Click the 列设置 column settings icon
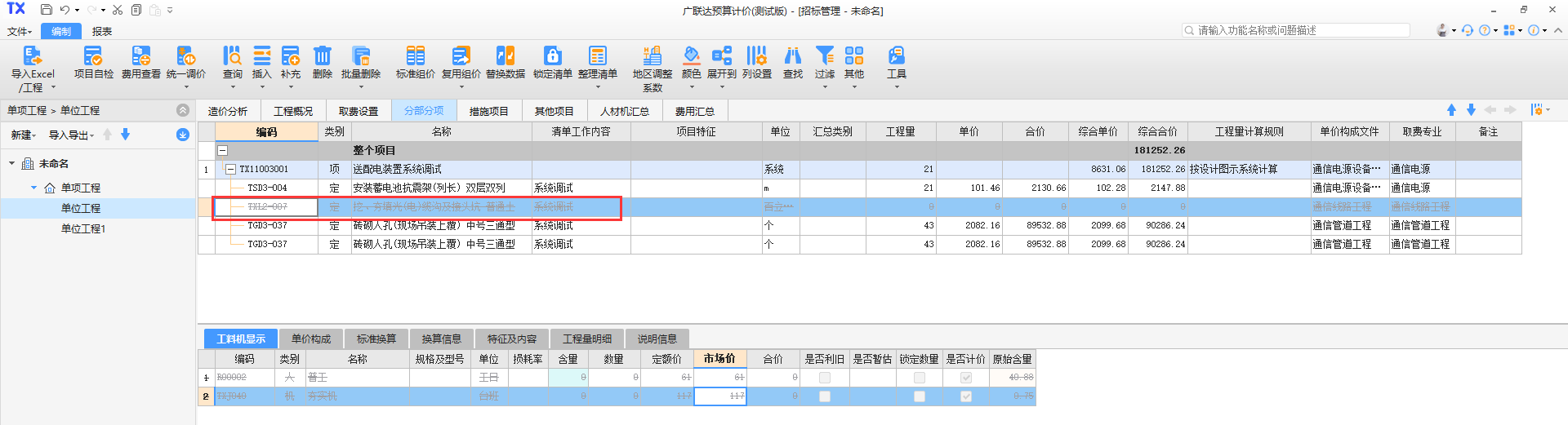1568x425 pixels. [756, 56]
